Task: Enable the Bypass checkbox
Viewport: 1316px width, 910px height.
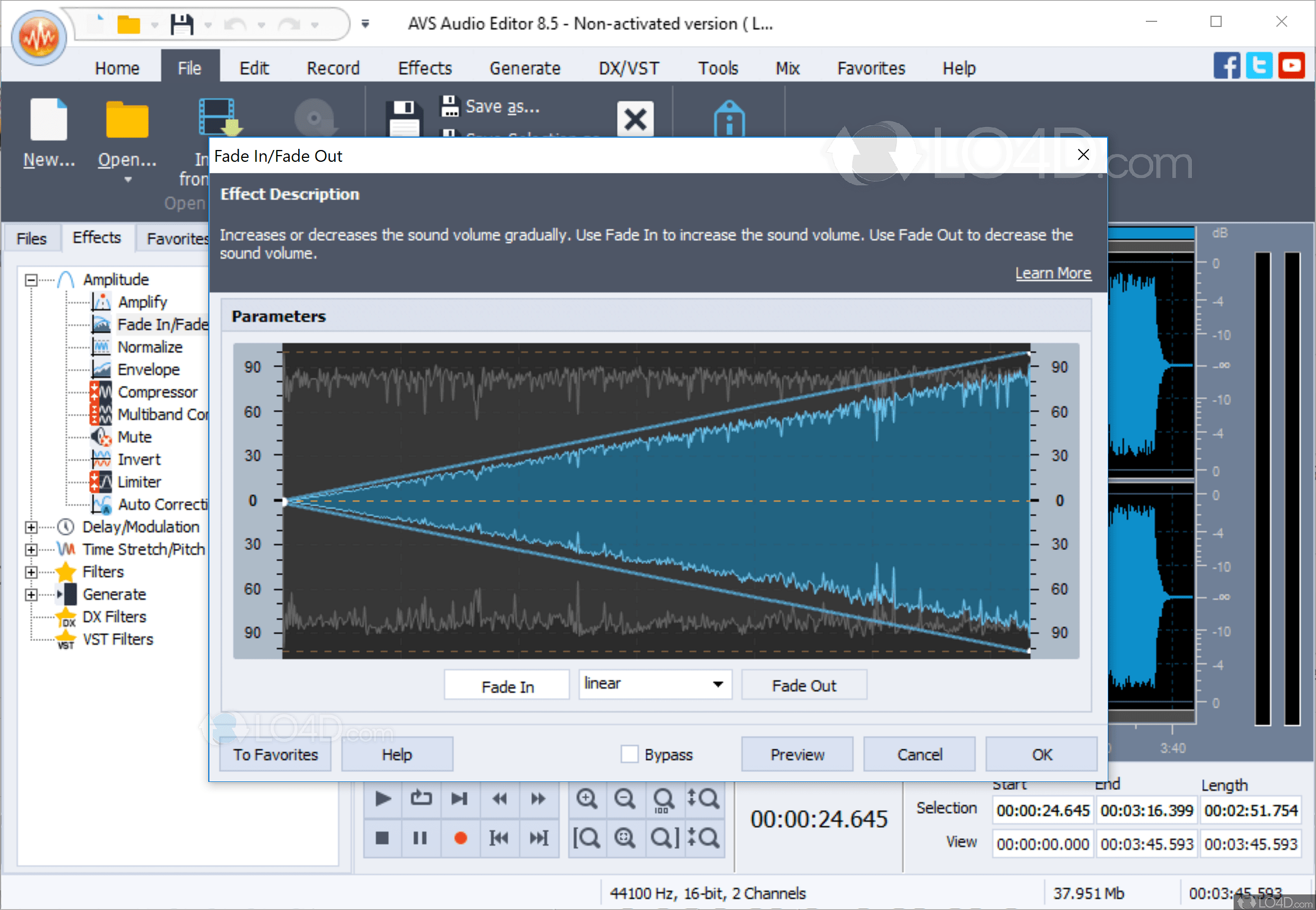Action: [629, 754]
